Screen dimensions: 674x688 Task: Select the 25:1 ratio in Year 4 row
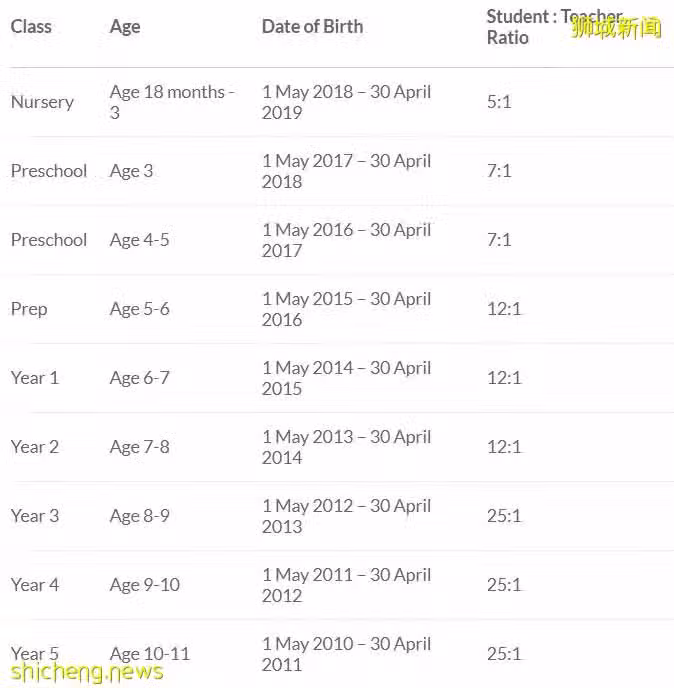click(x=504, y=585)
